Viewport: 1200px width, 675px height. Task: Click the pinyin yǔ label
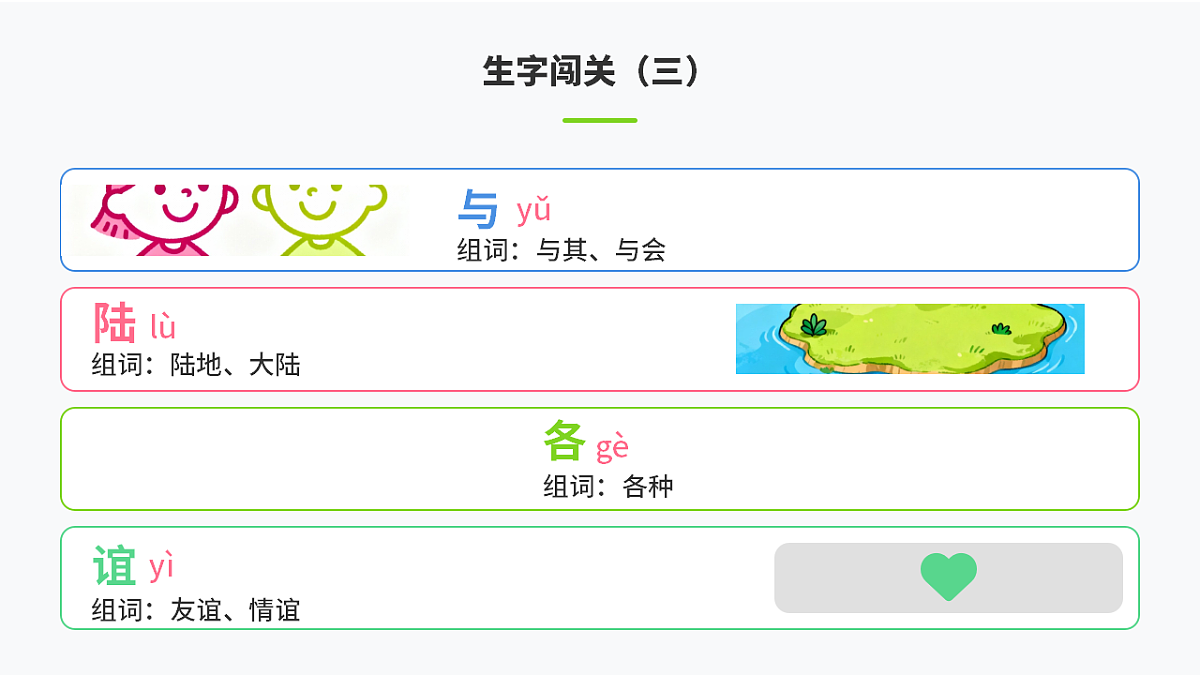(533, 211)
